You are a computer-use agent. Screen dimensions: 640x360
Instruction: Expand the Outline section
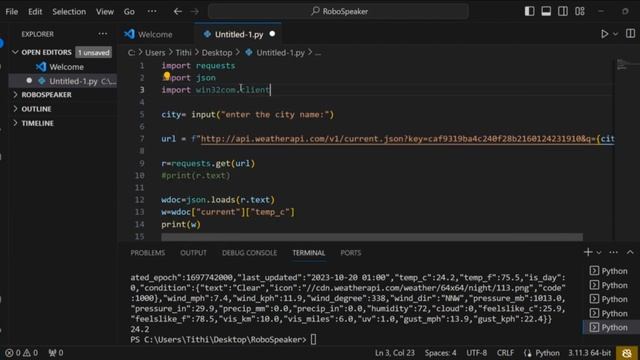click(36, 109)
